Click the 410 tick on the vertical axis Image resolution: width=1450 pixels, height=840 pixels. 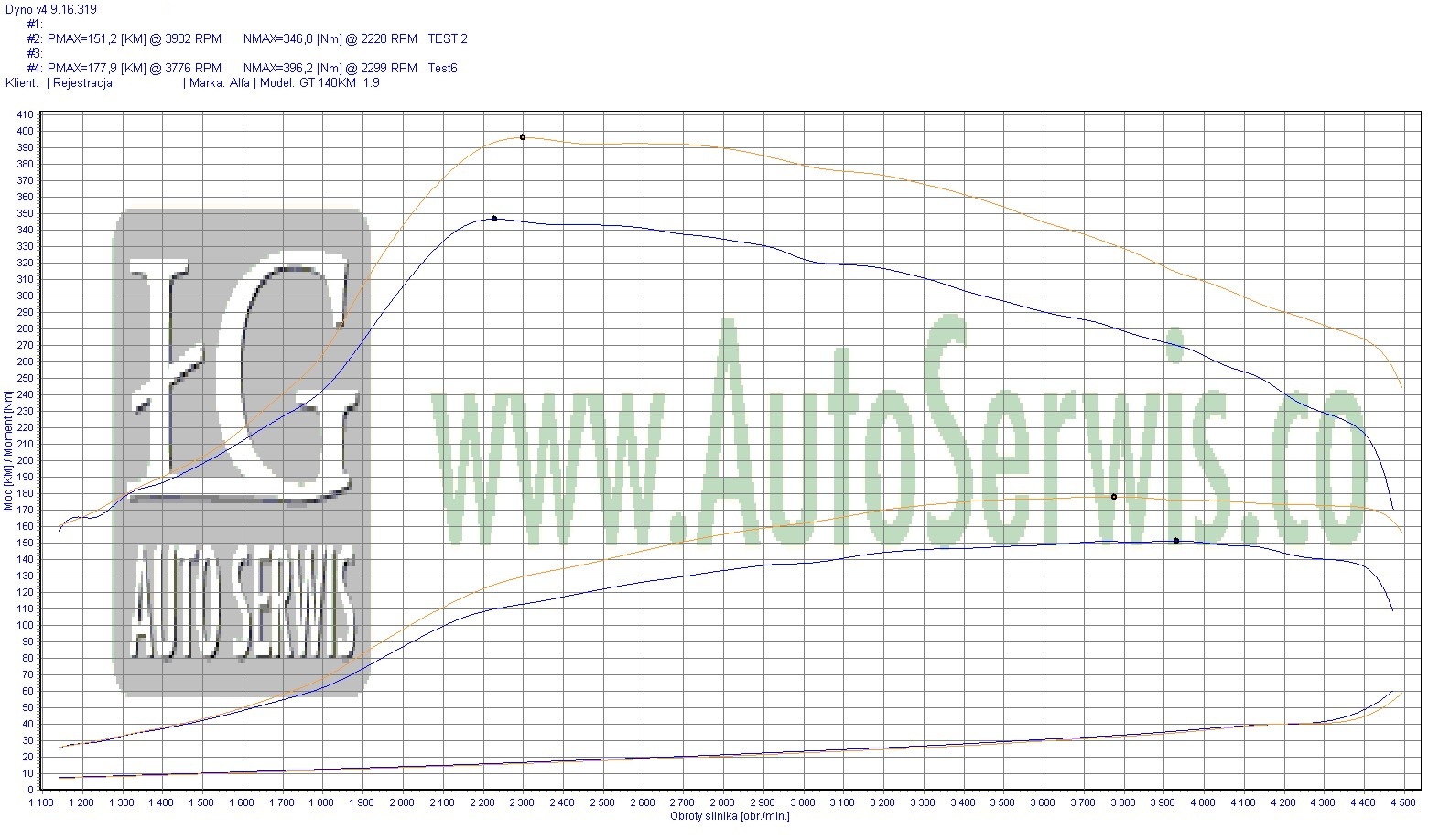click(25, 114)
